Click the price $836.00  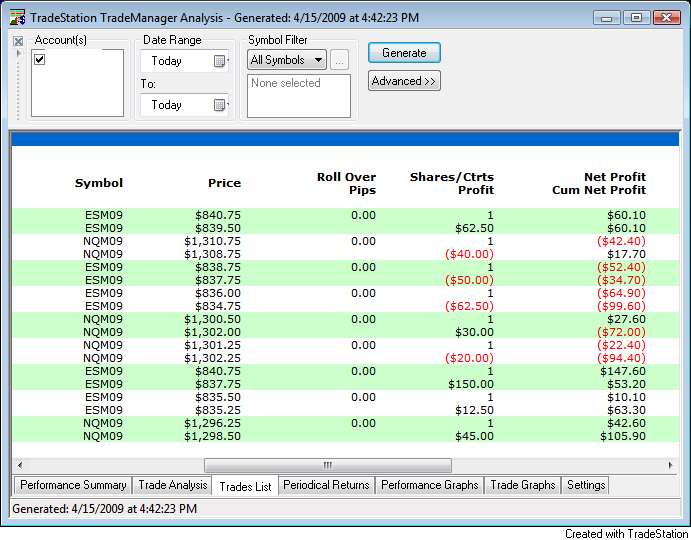click(x=218, y=293)
